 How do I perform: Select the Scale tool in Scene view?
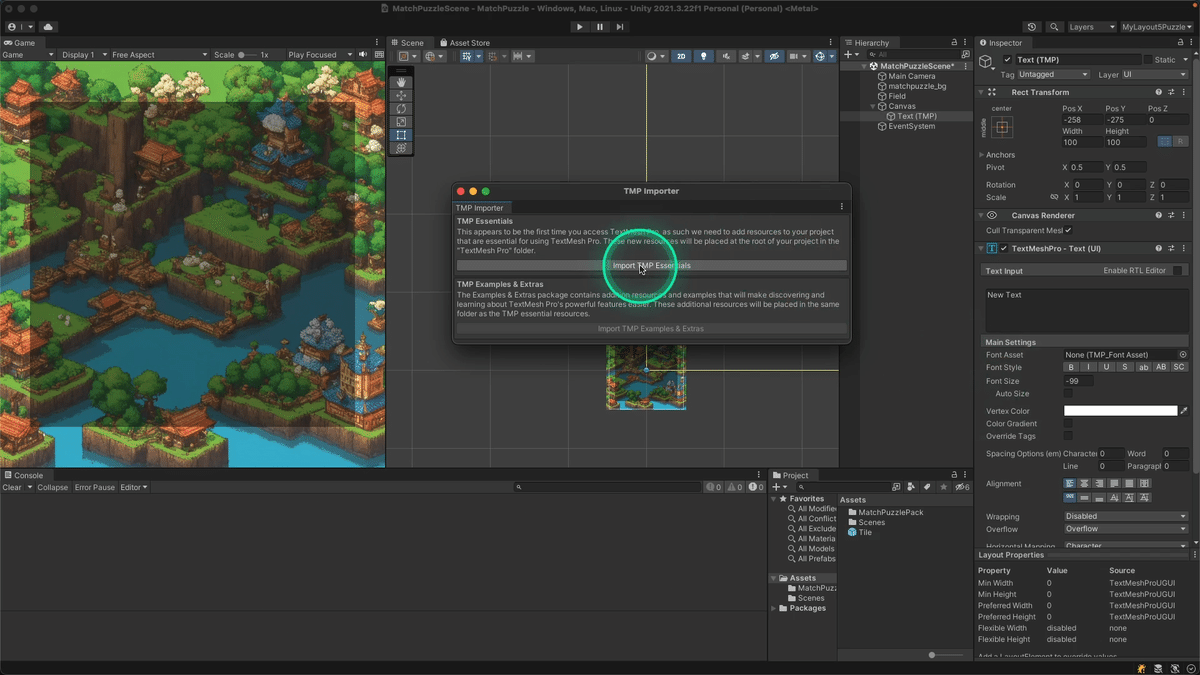[401, 122]
